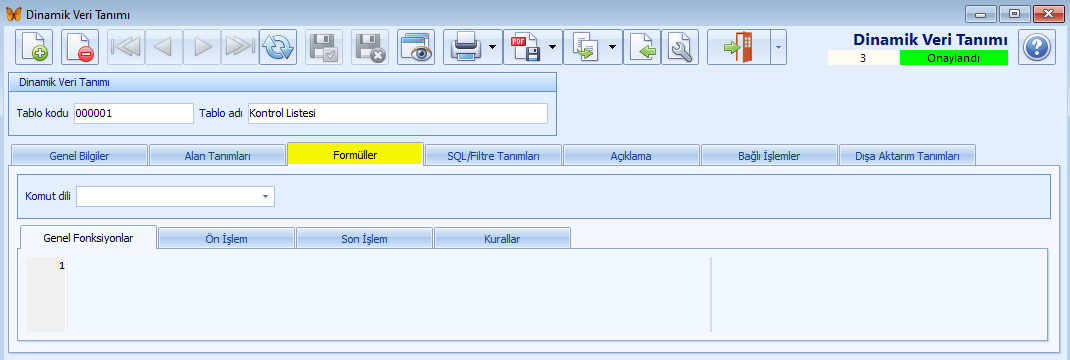Switch to the Son İşlem sub-tab
Screen dimensions: 1070x360
click(364, 239)
